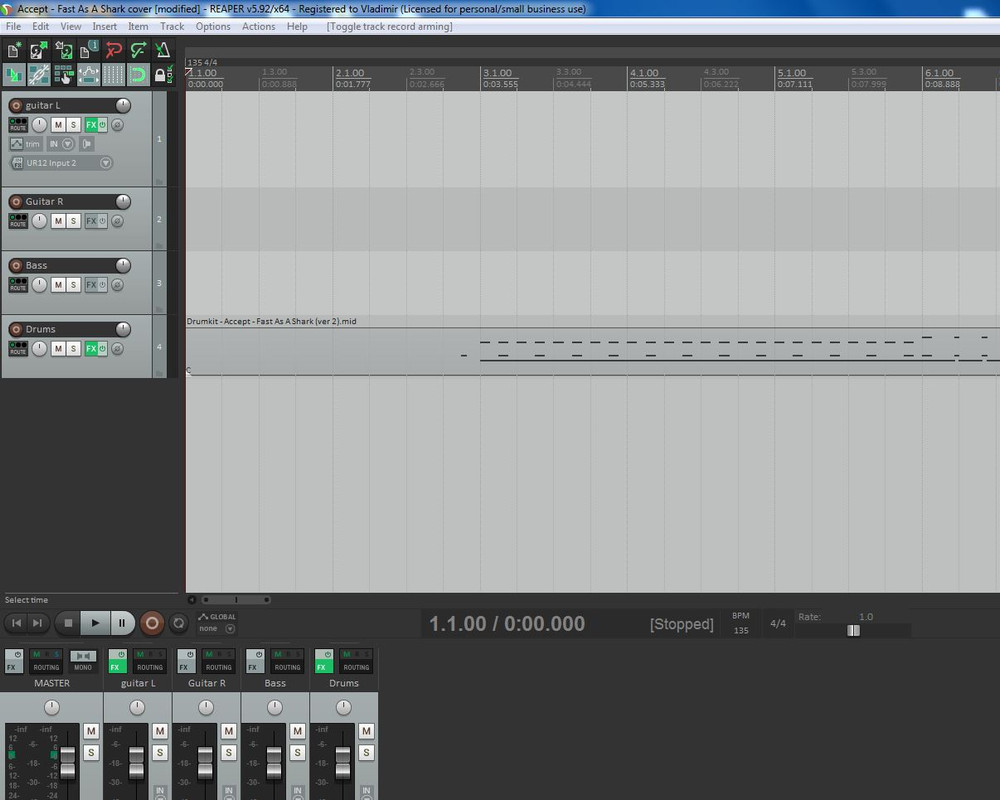Toggle MASTER mono button in mixer
The height and width of the screenshot is (800, 1000).
point(83,661)
